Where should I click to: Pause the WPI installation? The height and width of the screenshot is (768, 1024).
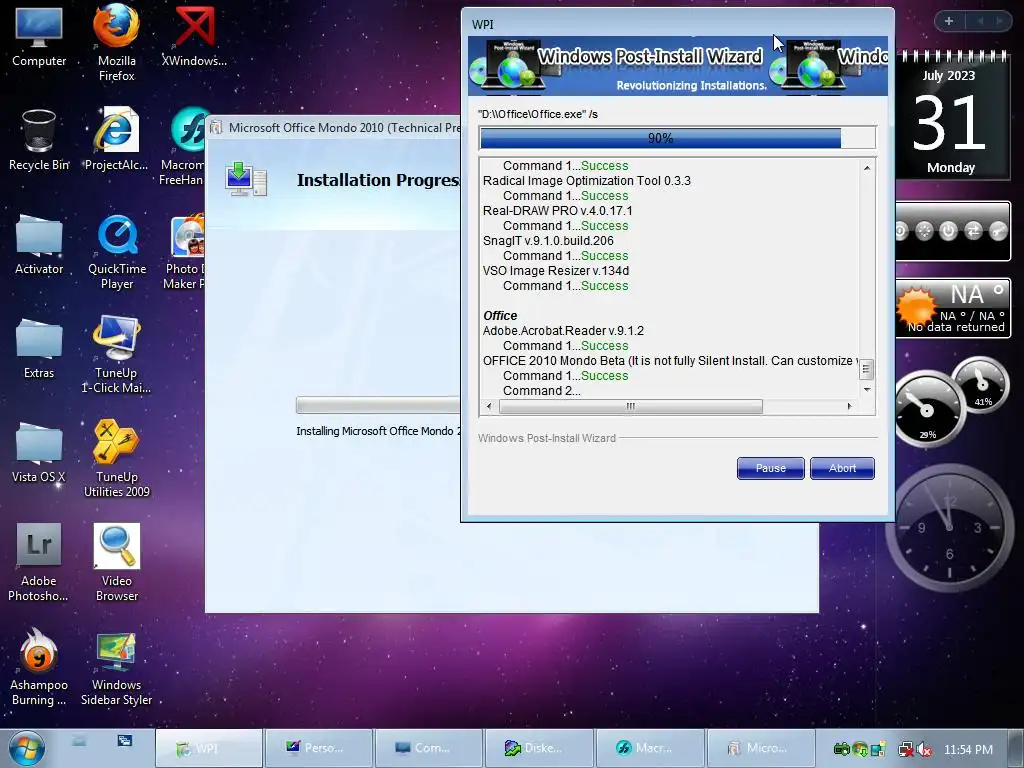click(771, 468)
